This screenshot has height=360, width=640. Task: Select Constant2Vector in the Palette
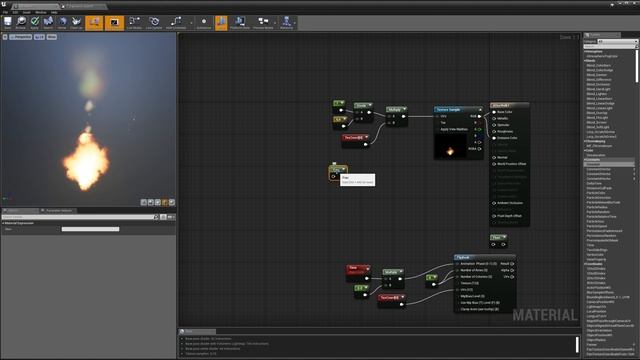[599, 169]
